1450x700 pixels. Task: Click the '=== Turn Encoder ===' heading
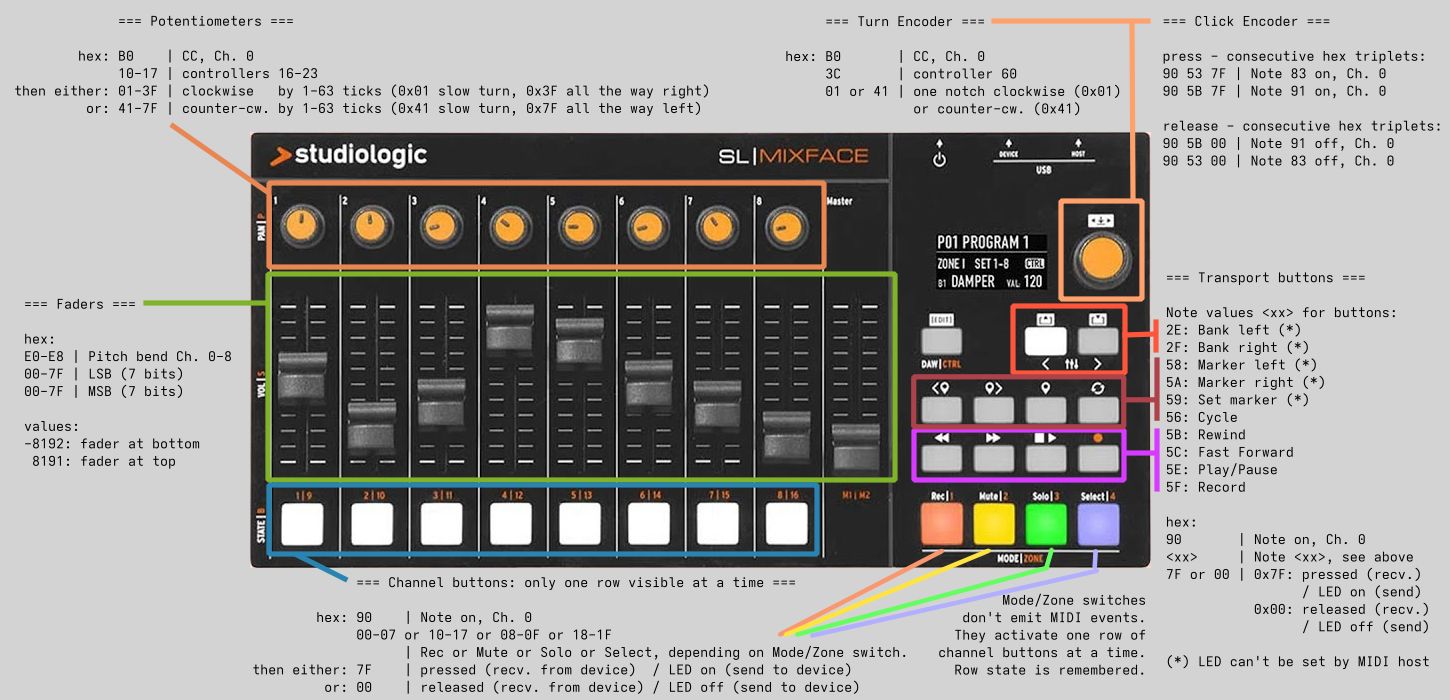[x=905, y=21]
